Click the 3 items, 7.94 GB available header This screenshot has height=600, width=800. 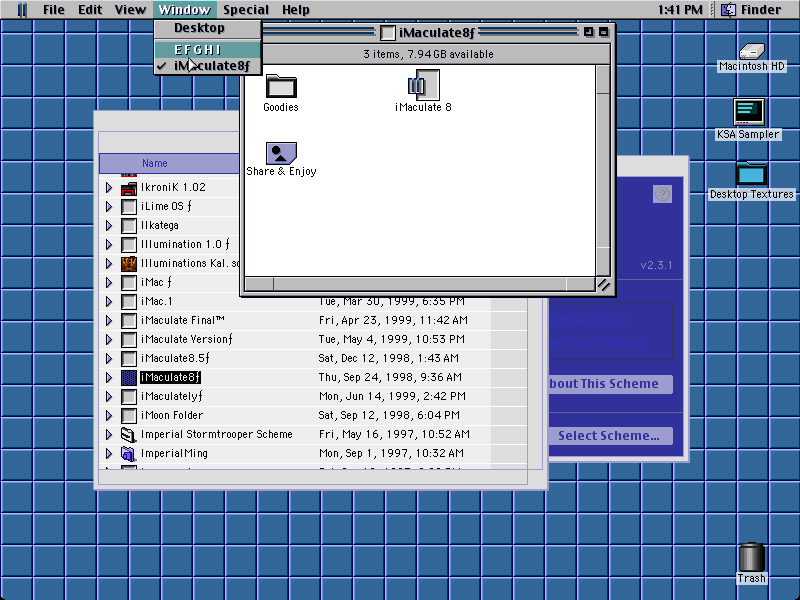[x=428, y=54]
